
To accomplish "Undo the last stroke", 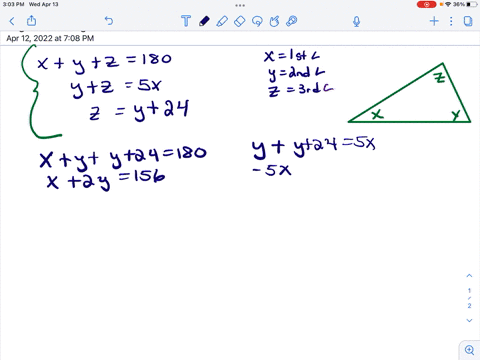I will (109, 21).
